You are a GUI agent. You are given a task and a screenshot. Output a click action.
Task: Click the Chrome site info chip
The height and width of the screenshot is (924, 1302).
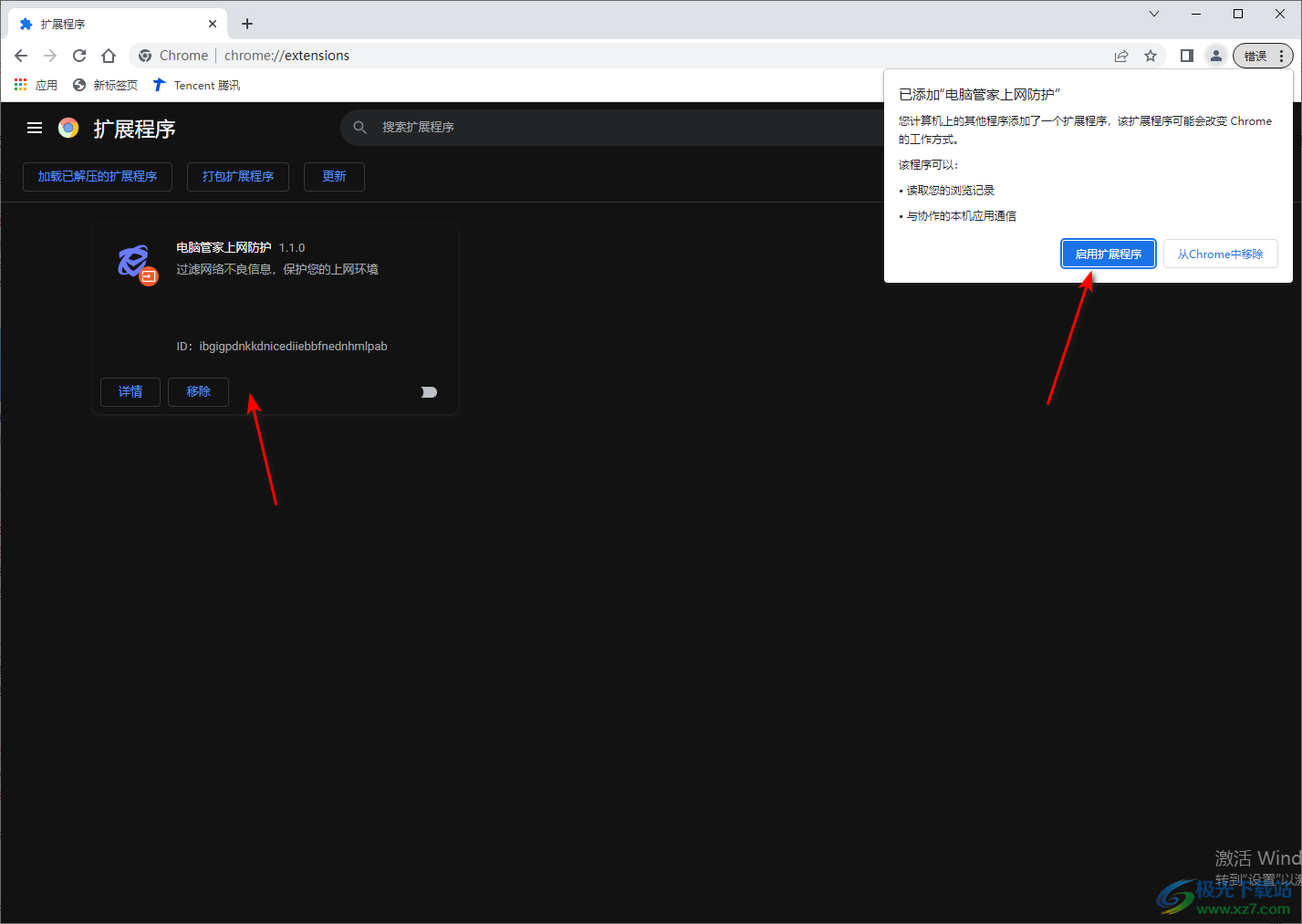pyautogui.click(x=173, y=56)
